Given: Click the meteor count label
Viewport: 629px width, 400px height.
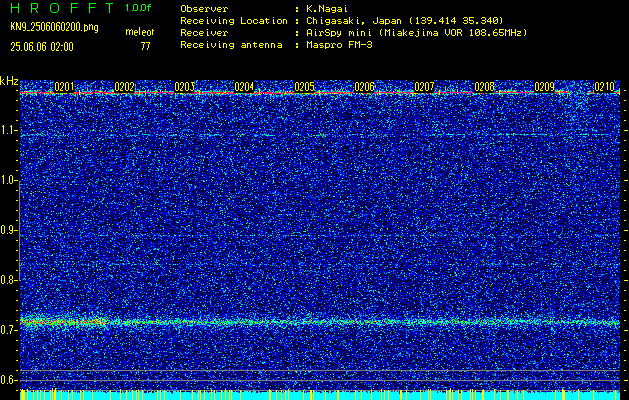Looking at the screenshot, I should [x=140, y=32].
